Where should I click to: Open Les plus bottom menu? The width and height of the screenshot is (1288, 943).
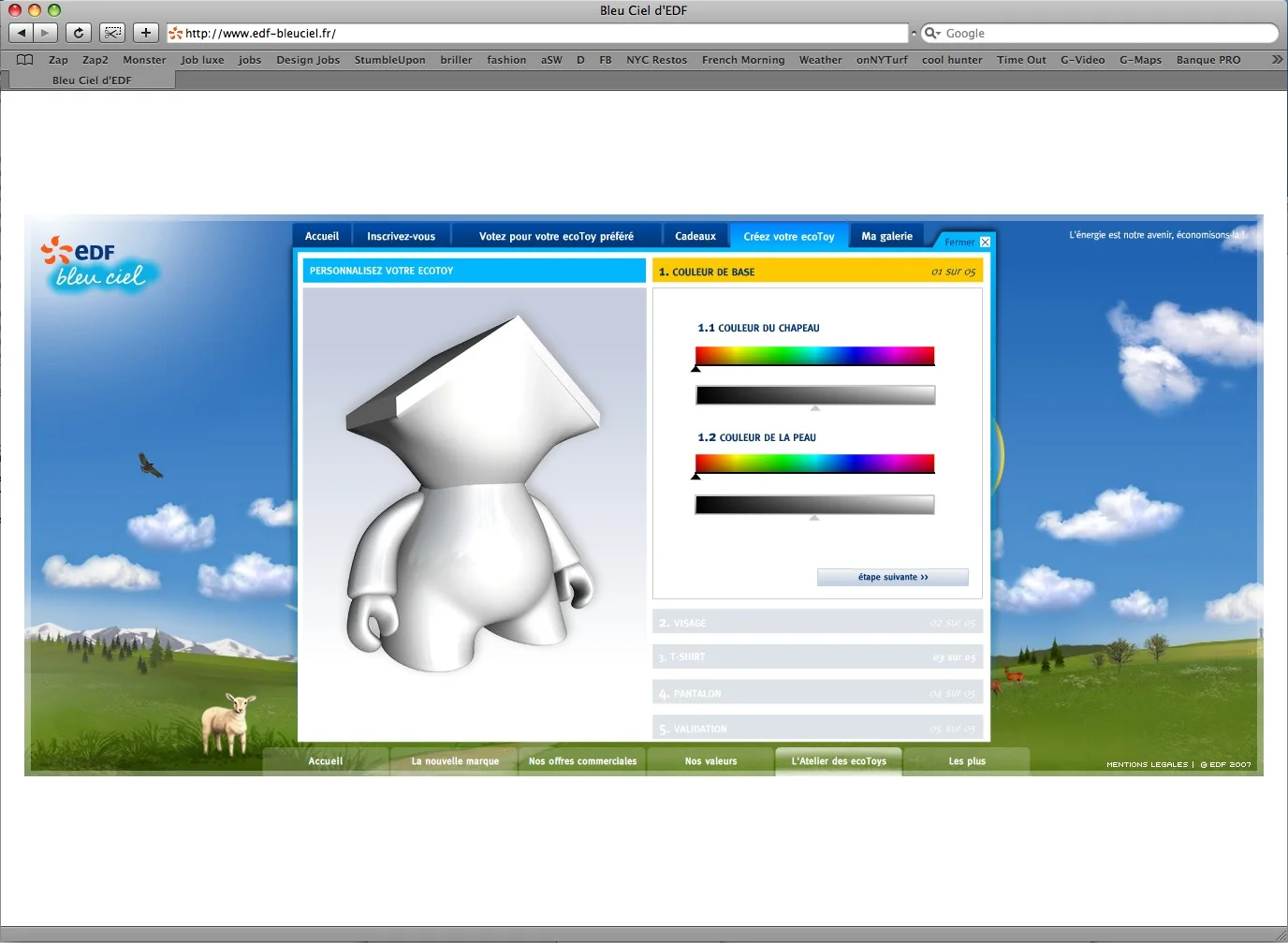pyautogui.click(x=967, y=761)
